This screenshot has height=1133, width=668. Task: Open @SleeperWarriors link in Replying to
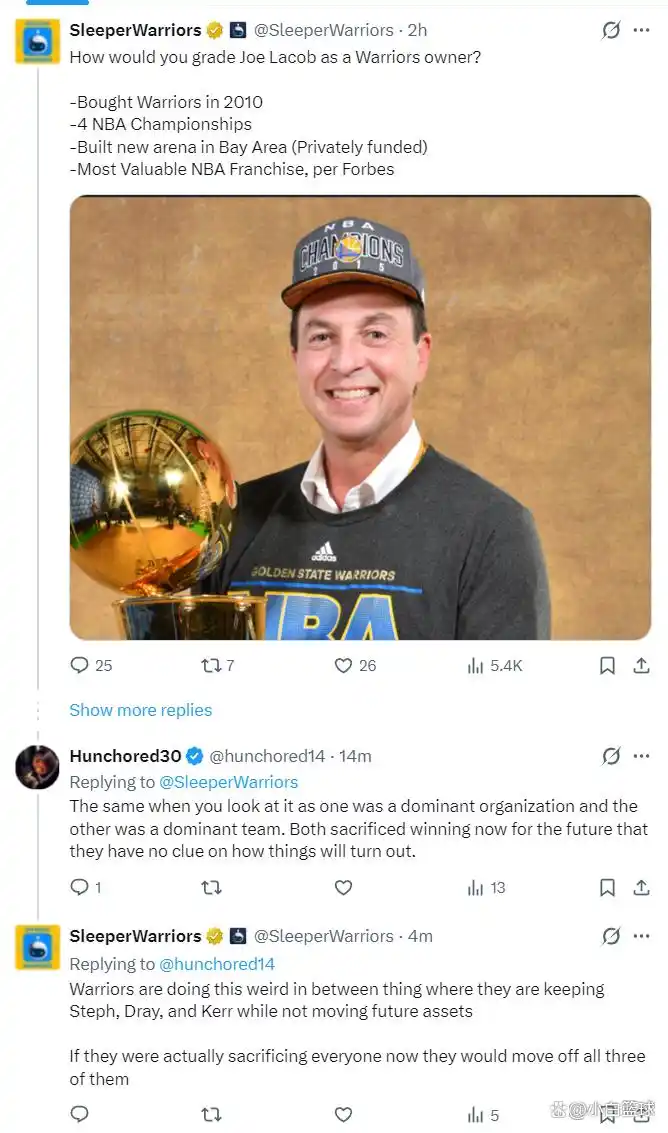tap(228, 782)
